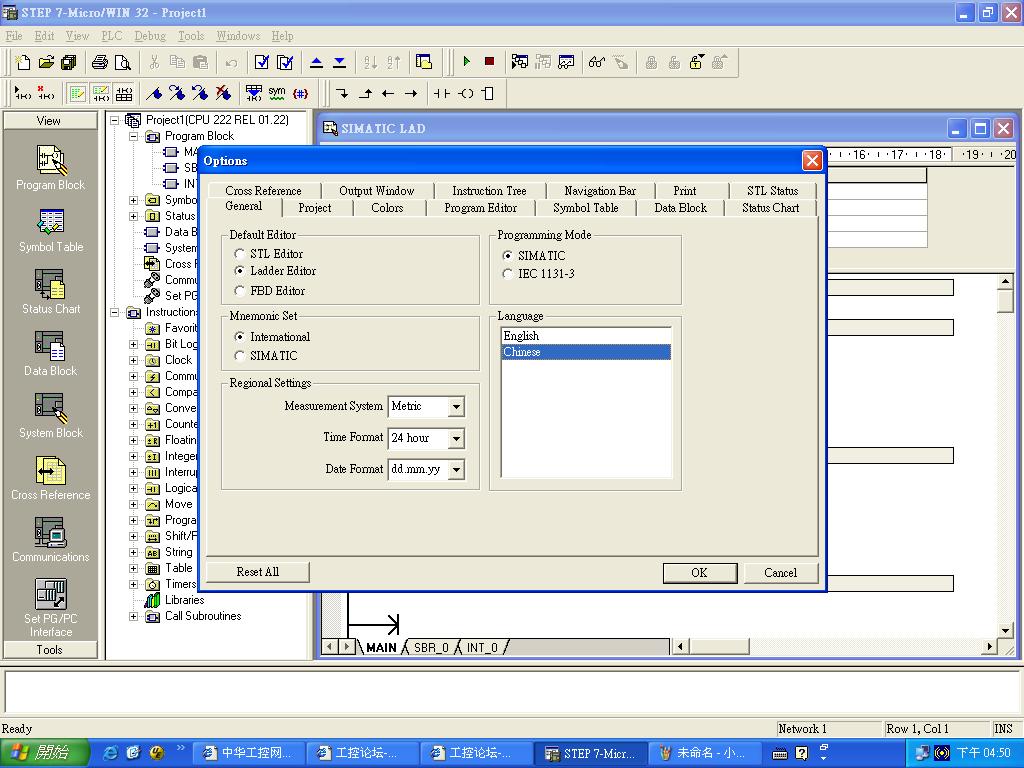
Task: Select Chinese in the Language list
Action: pos(586,352)
